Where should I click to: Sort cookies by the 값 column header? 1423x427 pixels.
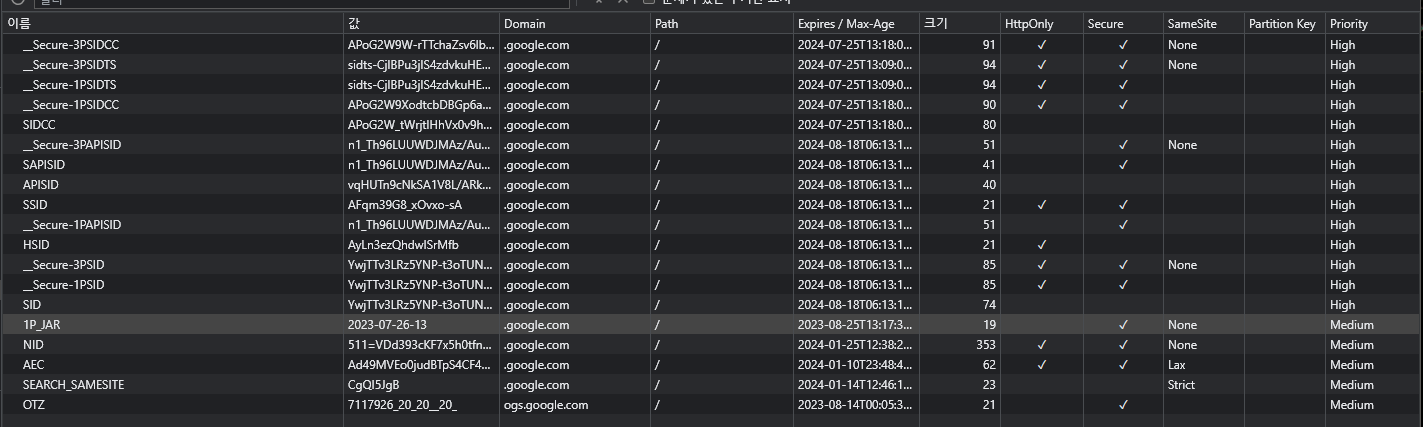click(422, 24)
